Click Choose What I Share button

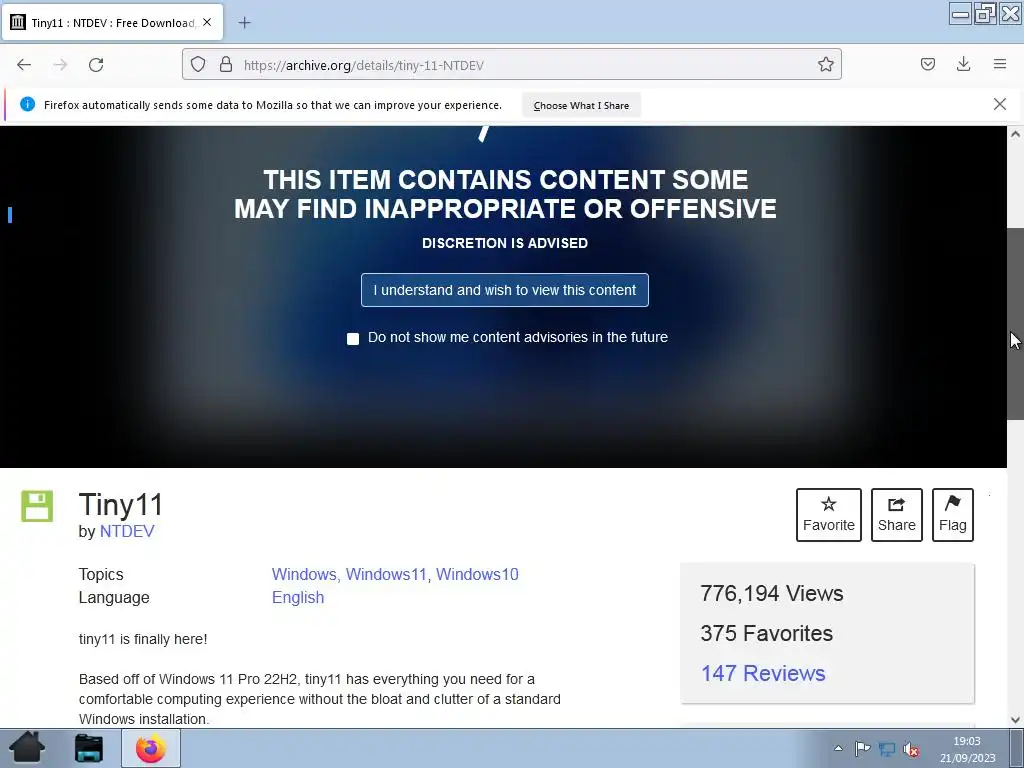click(x=581, y=105)
